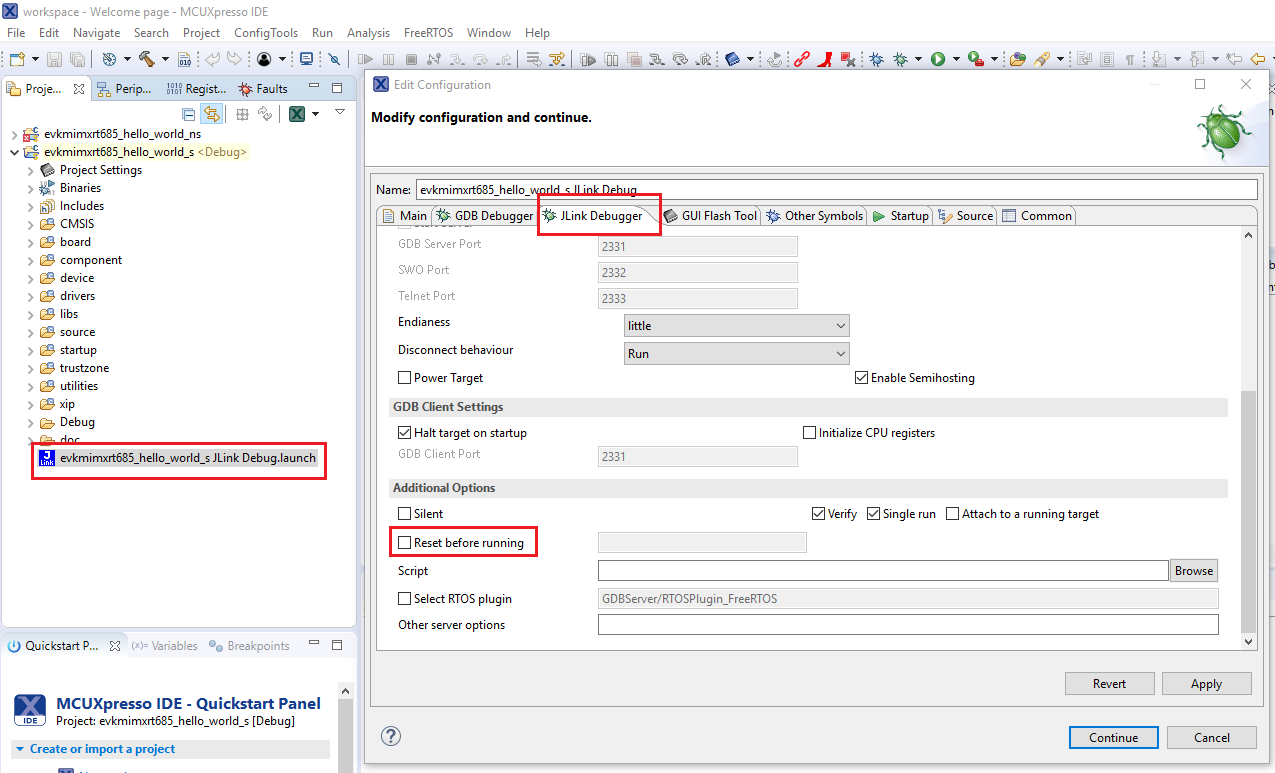Click the red boot toolbar icon
1275x773 pixels.
(825, 59)
